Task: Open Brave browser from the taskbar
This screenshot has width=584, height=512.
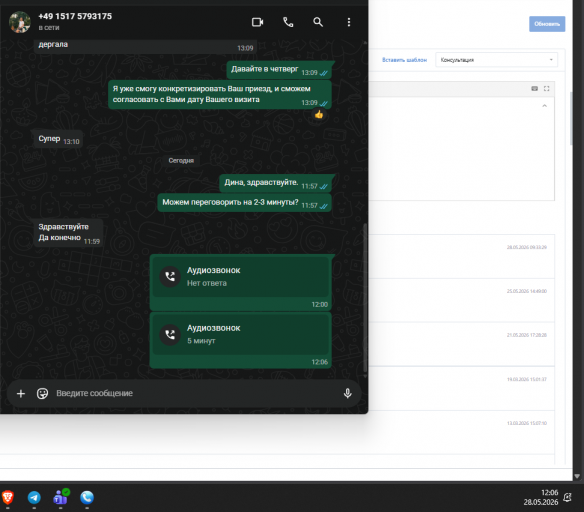Action: tap(8, 497)
